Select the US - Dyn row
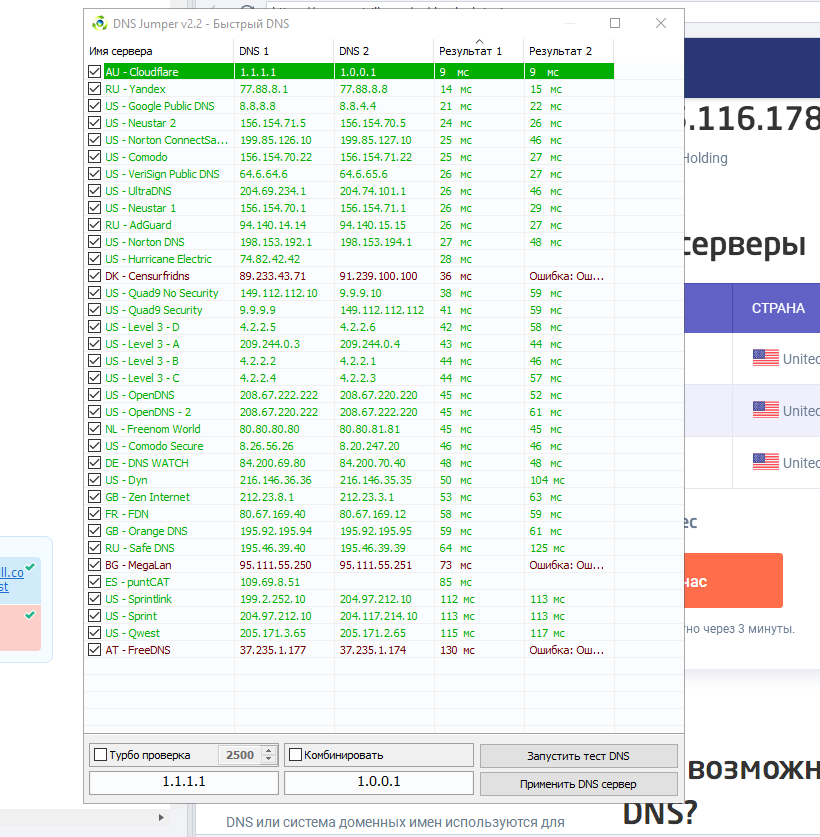The width and height of the screenshot is (820, 837). (349, 480)
